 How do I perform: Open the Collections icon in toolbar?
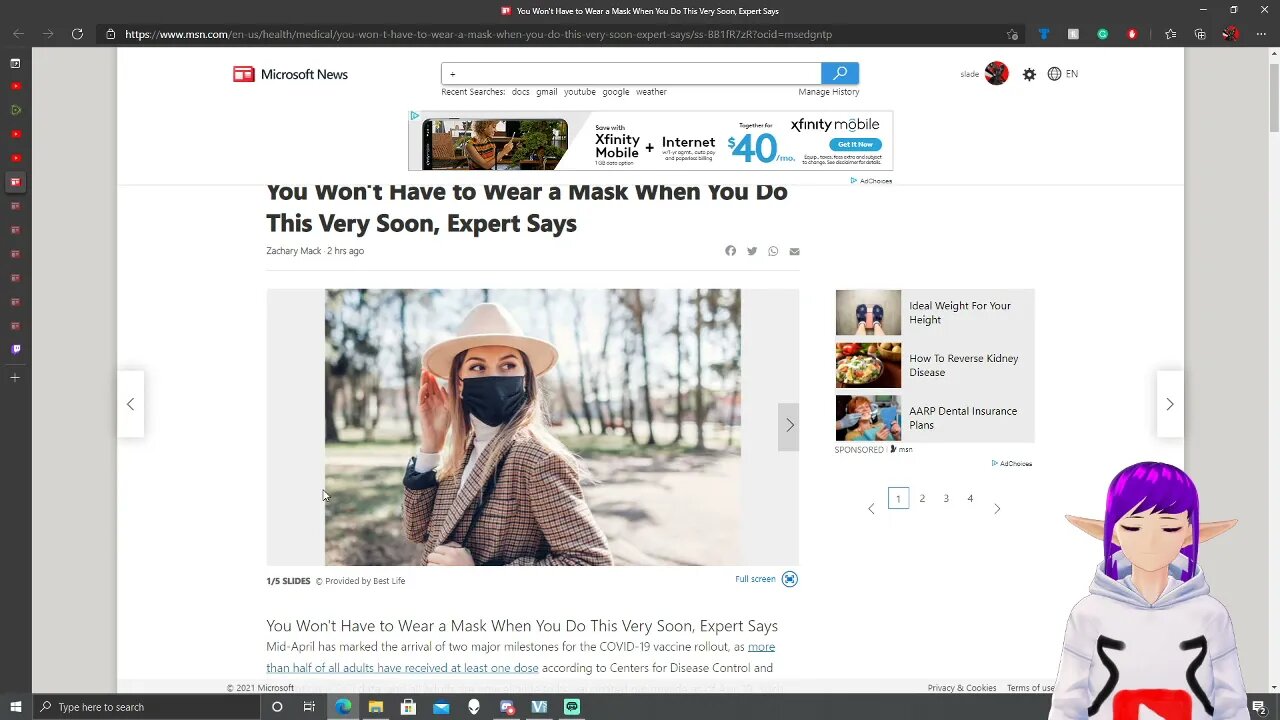[1200, 34]
